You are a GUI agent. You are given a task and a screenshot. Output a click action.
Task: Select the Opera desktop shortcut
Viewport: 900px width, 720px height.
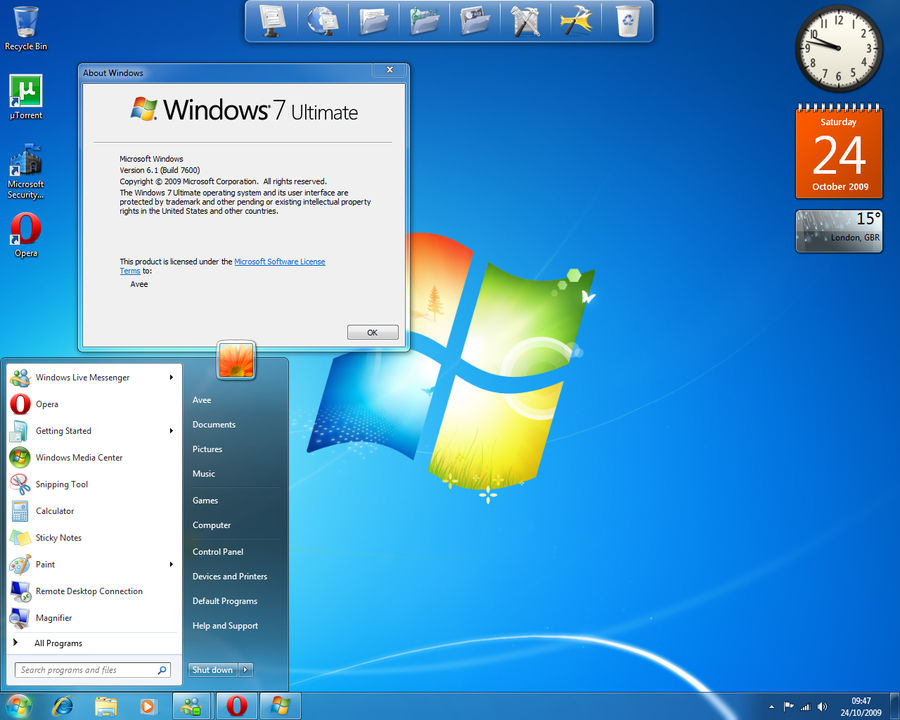(26, 235)
